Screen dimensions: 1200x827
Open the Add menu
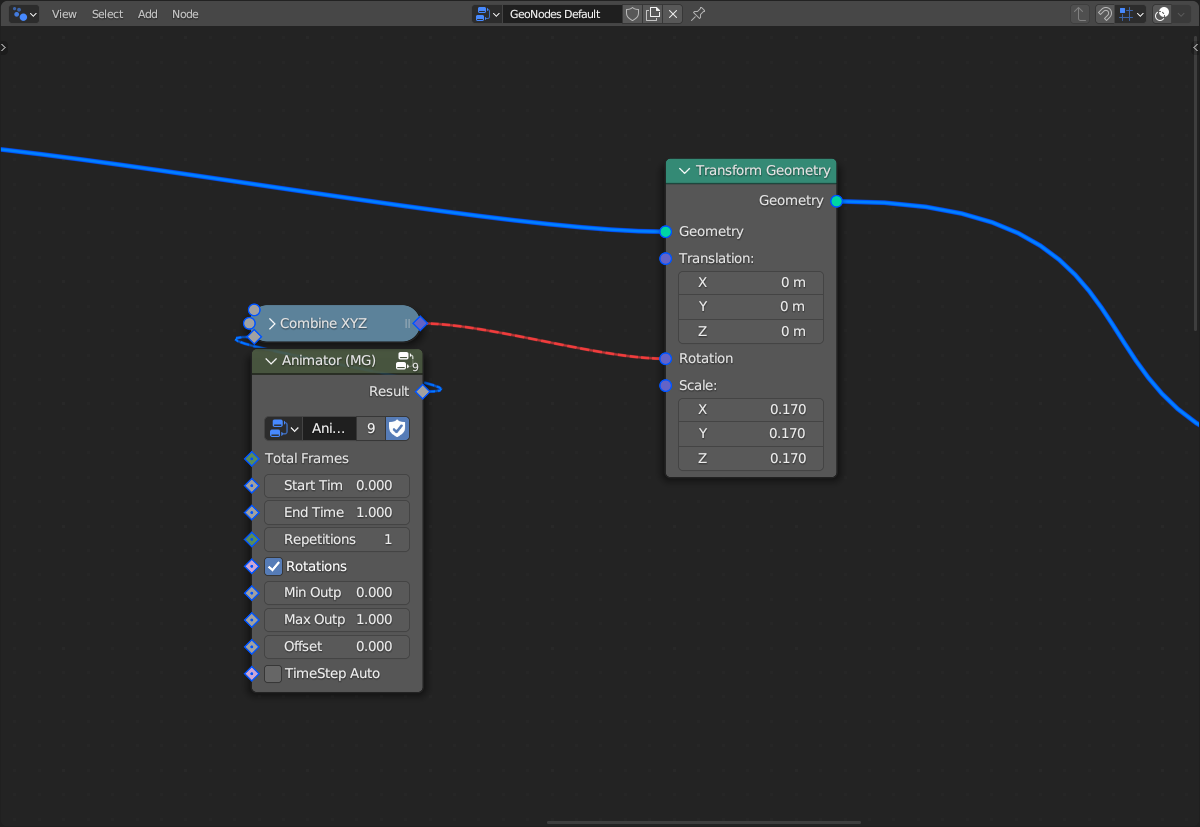[x=148, y=14]
